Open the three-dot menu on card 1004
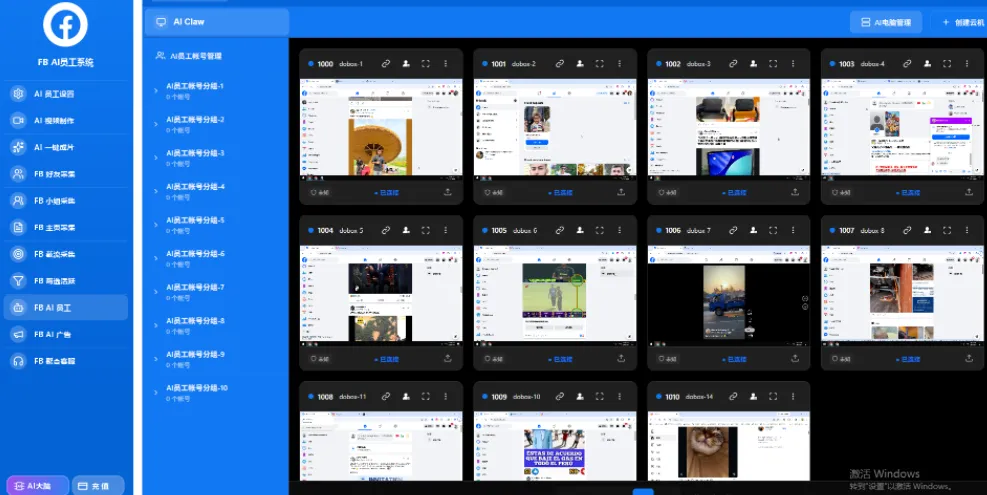 click(446, 230)
